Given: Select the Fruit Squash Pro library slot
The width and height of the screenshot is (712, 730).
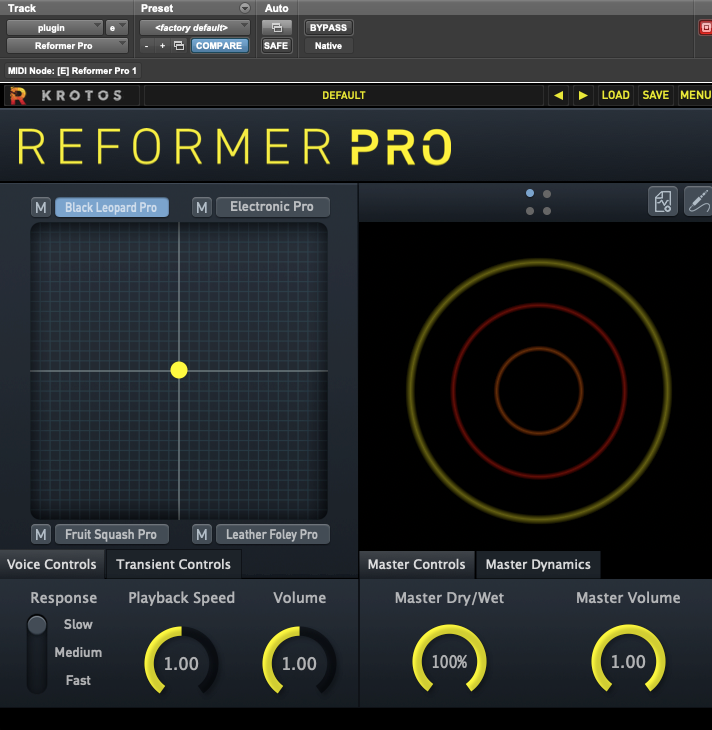Looking at the screenshot, I should click(x=112, y=534).
